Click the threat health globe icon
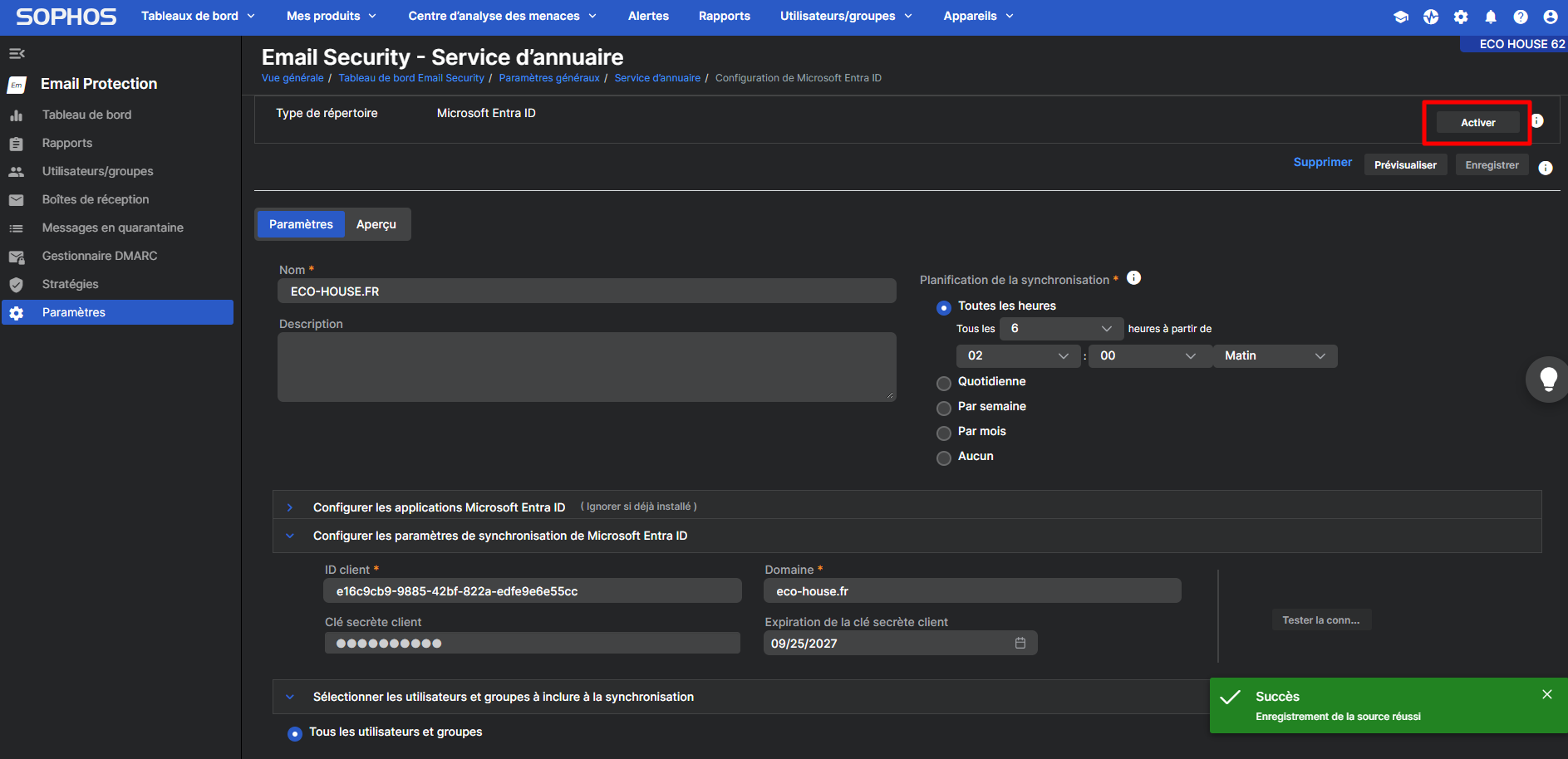1568x759 pixels. click(1431, 17)
